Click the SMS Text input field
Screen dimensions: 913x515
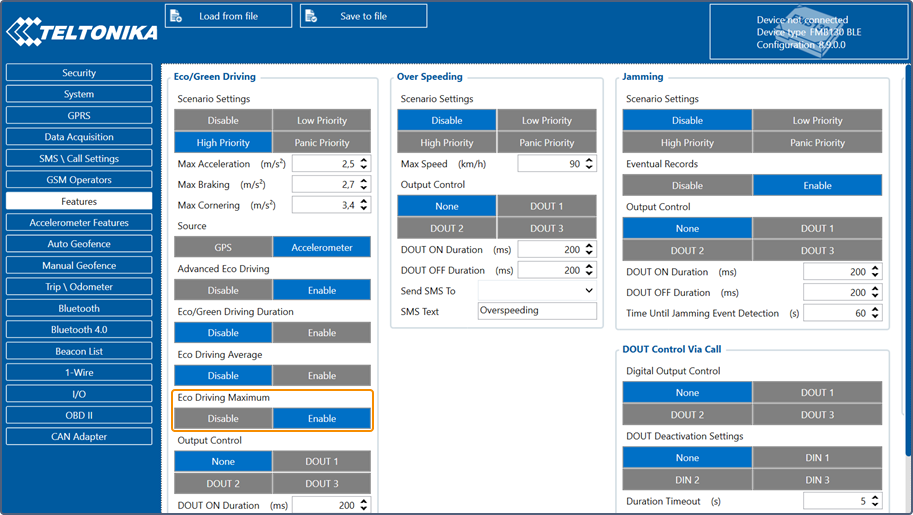coord(536,311)
